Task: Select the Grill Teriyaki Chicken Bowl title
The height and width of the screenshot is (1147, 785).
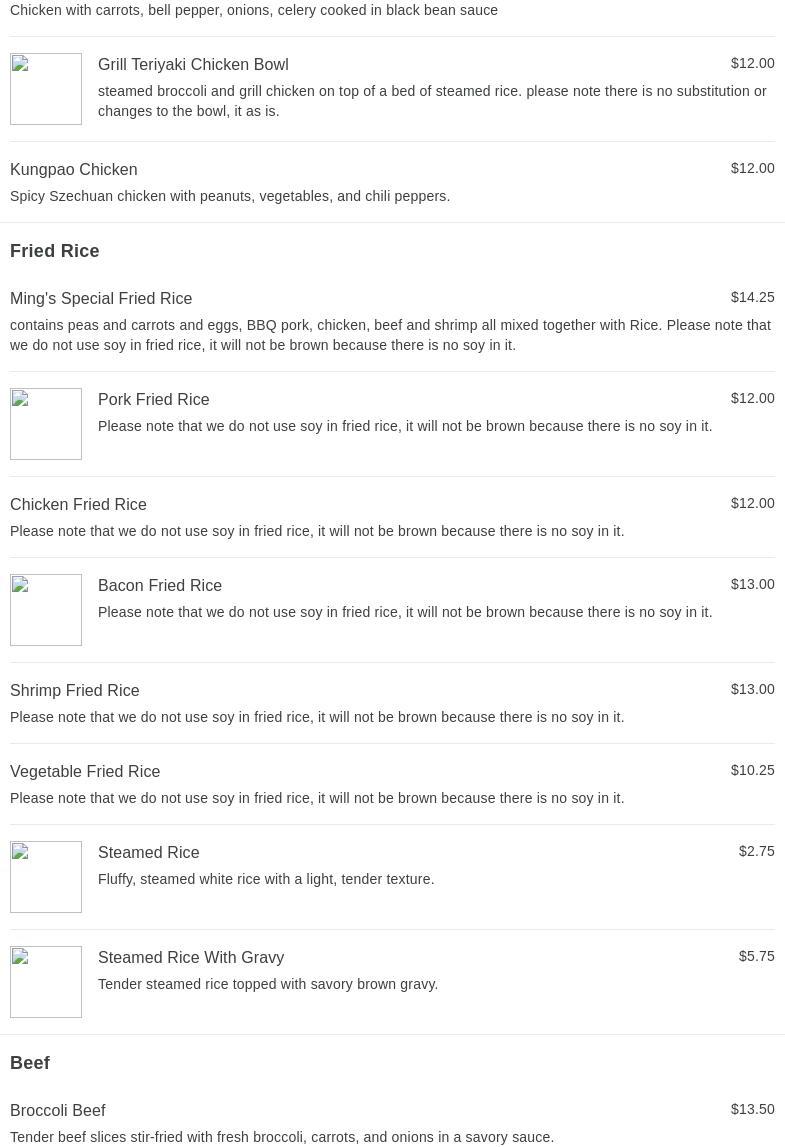Action: [x=193, y=64]
